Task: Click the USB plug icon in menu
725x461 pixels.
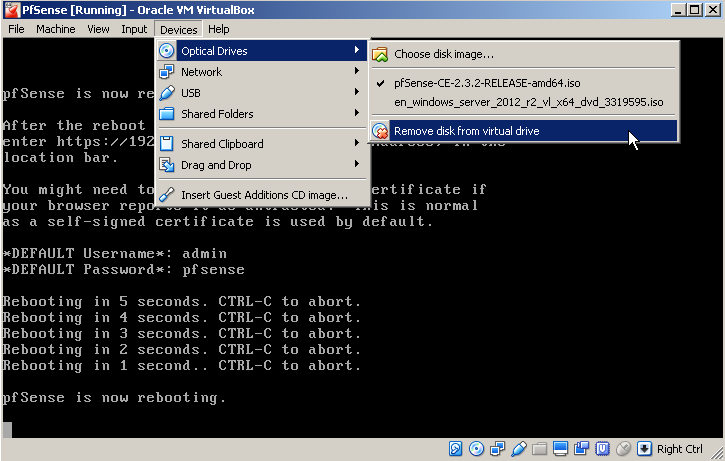Action: click(x=166, y=93)
